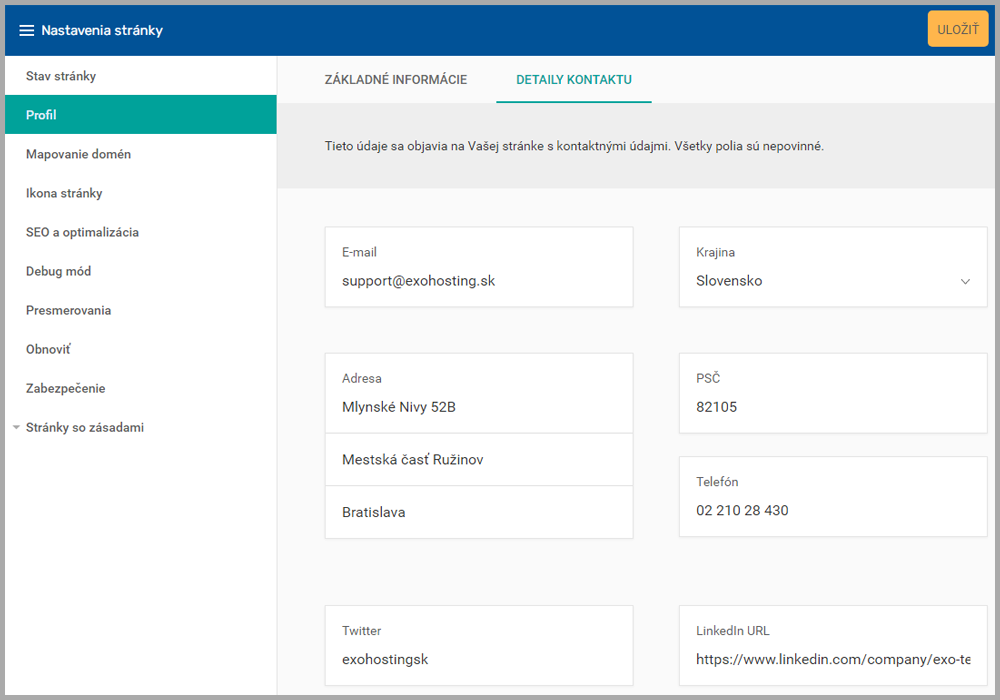Open Ikona stránky settings

tap(64, 193)
